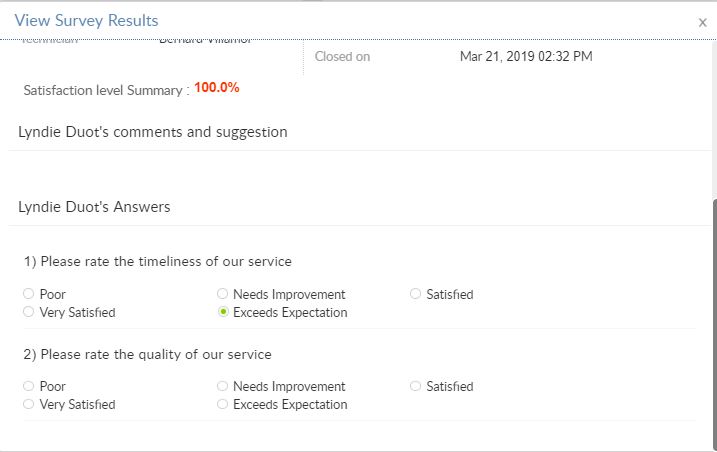Viewport: 717px width, 452px height.
Task: Close the View Survey Results dialog
Action: click(x=702, y=21)
